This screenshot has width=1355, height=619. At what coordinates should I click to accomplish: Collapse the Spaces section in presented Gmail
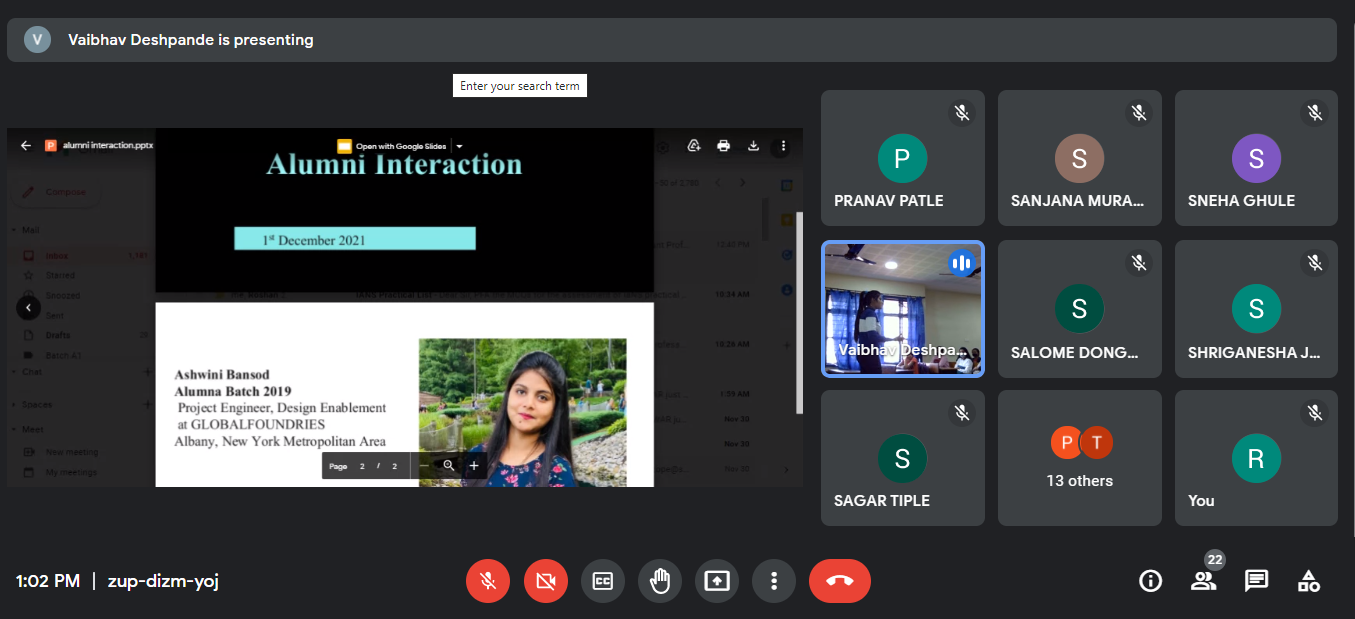coord(13,405)
